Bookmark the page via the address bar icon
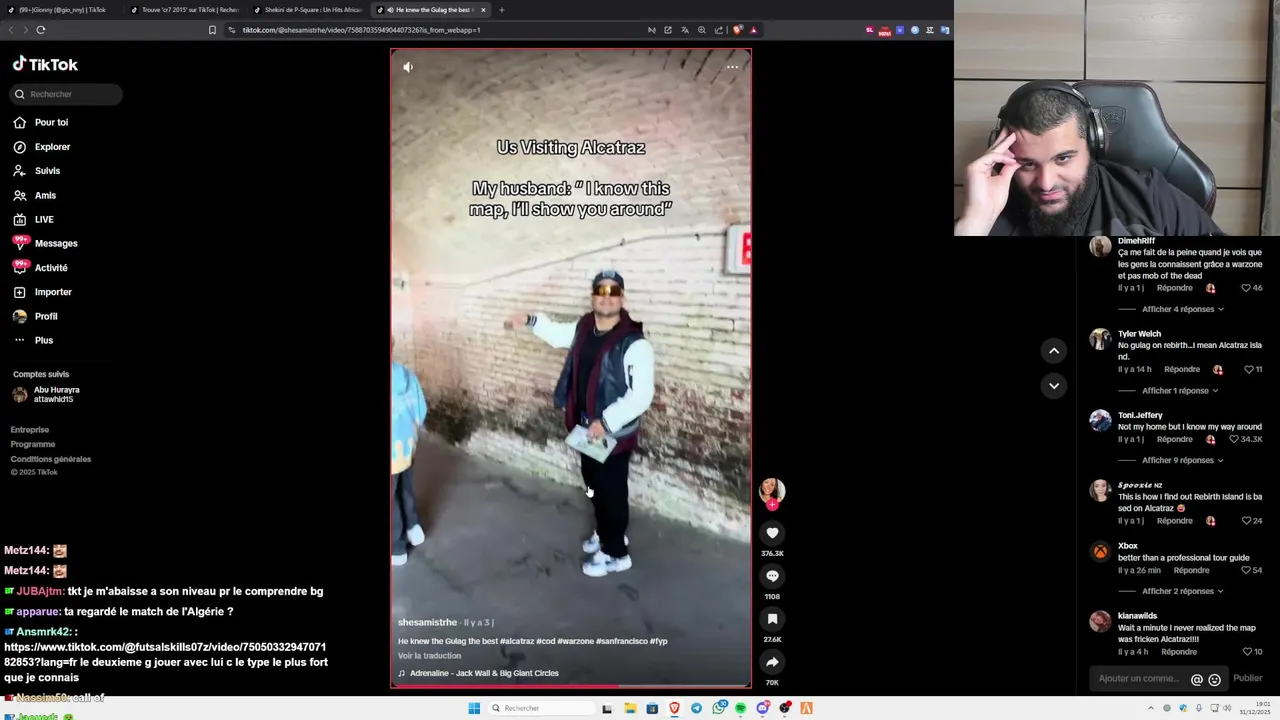The width and height of the screenshot is (1280, 720). click(x=212, y=30)
